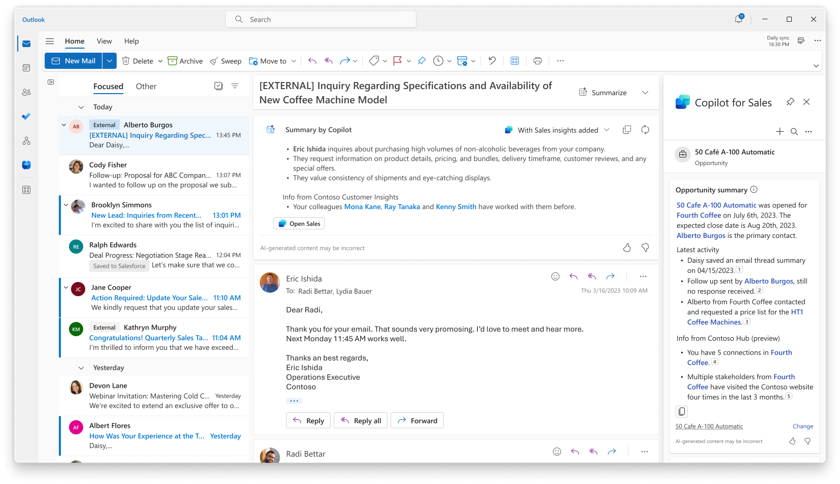The height and width of the screenshot is (484, 840).
Task: Click the Summarize button
Action: coord(603,93)
